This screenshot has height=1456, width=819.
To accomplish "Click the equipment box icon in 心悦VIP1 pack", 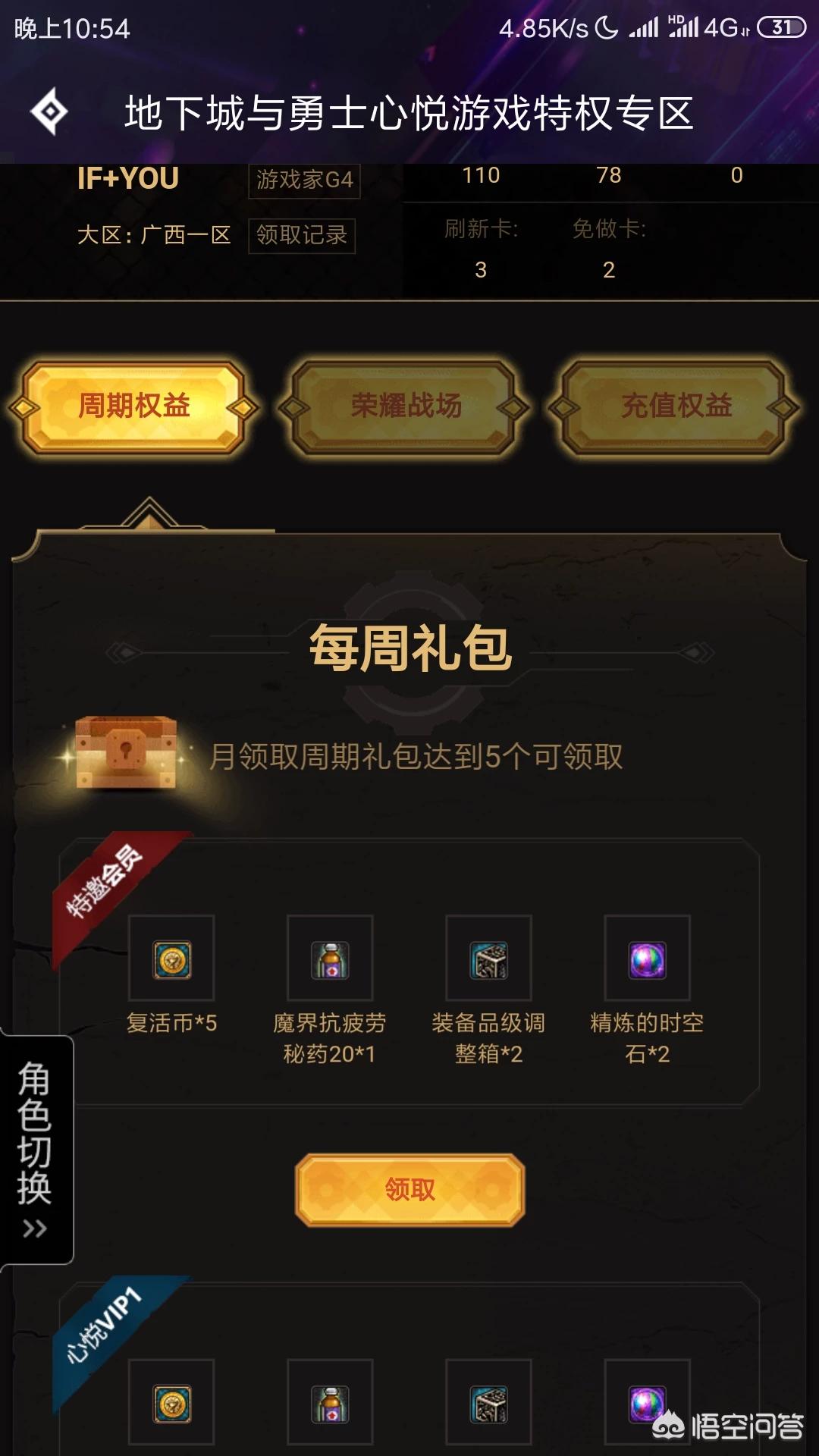I will click(x=489, y=1403).
